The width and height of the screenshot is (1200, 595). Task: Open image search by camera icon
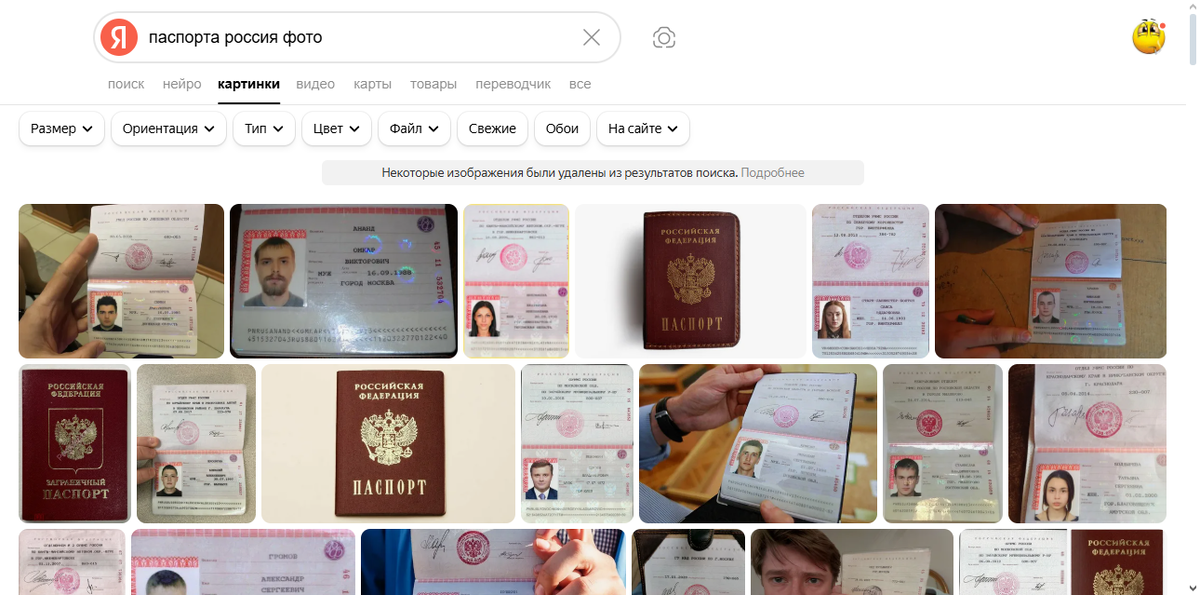(x=664, y=38)
